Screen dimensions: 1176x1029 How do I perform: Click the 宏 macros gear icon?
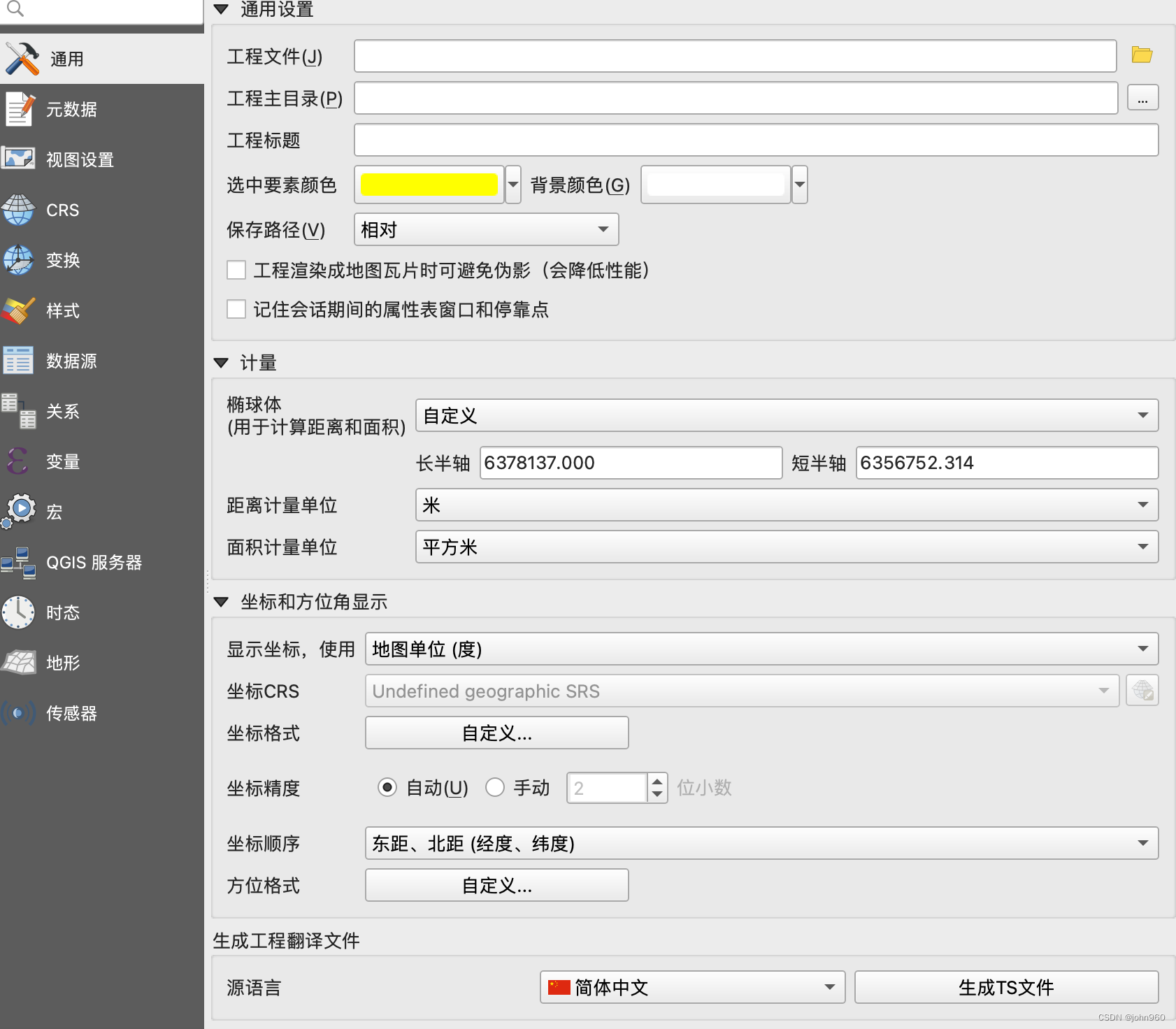coord(18,512)
